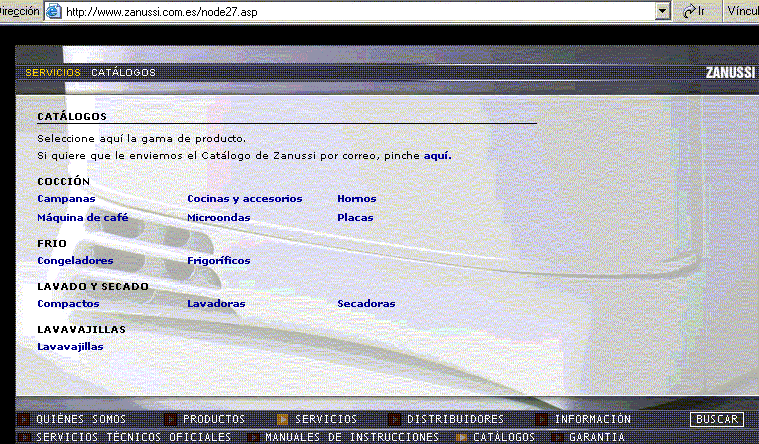Viewport: 759px width, 444px height.
Task: Click the 'CATÁLOGOS' page title heading
Action: [x=72, y=116]
